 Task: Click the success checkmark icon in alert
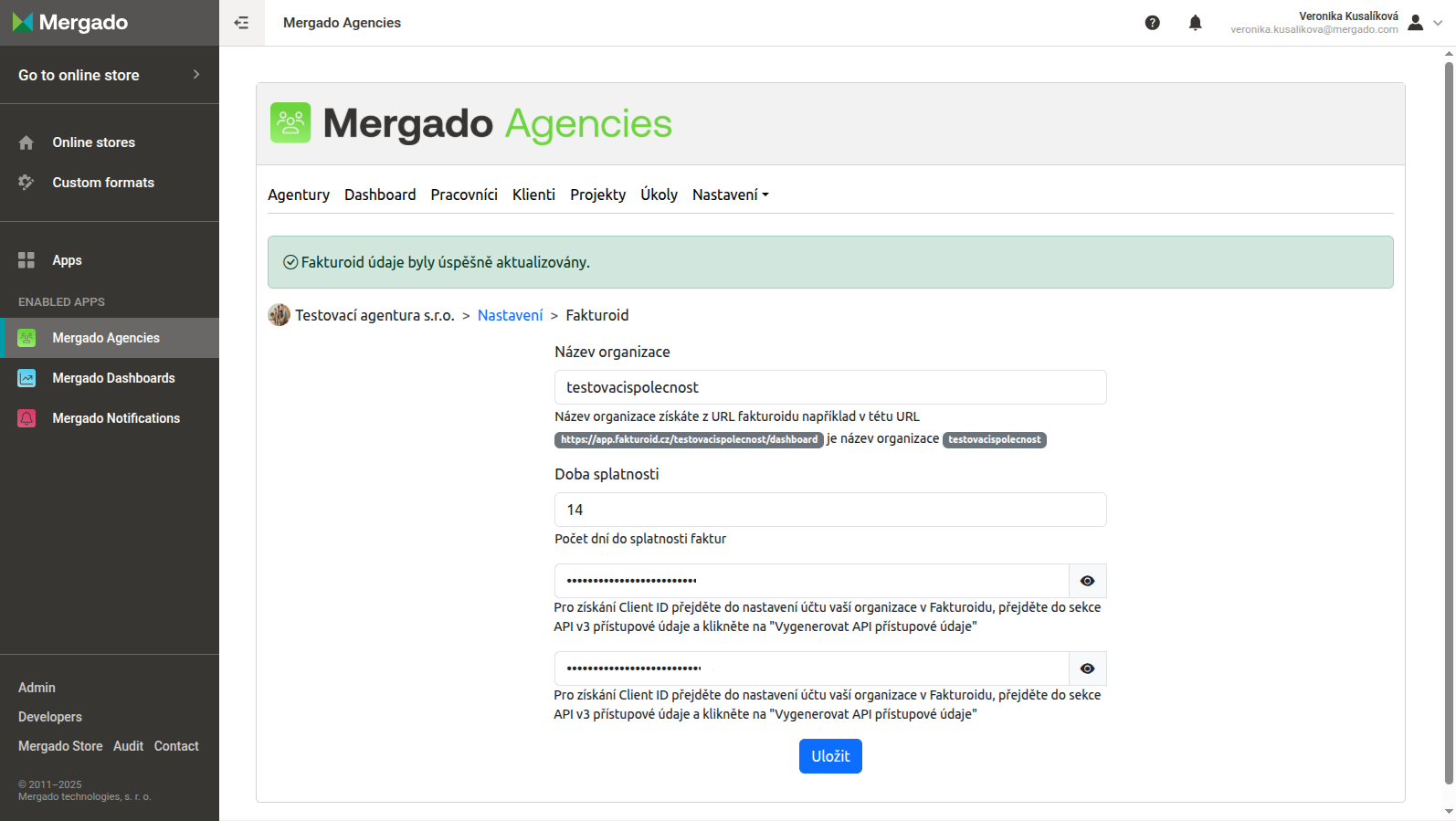pyautogui.click(x=290, y=262)
